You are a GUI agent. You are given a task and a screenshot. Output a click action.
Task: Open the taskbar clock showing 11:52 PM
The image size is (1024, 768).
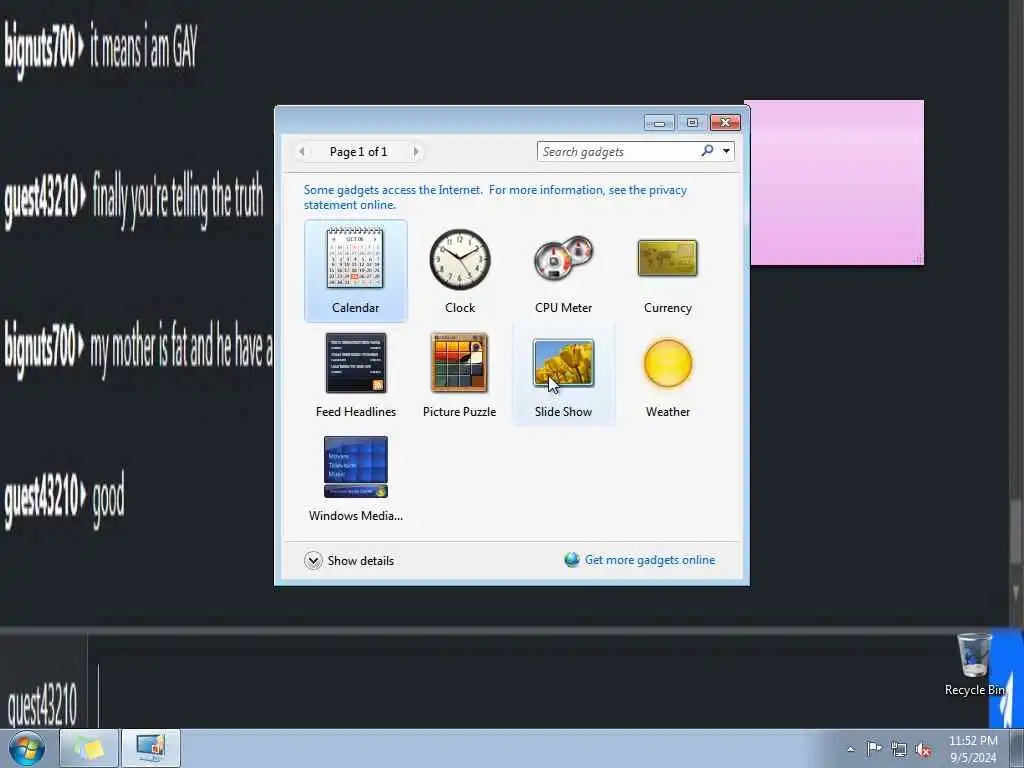click(973, 748)
